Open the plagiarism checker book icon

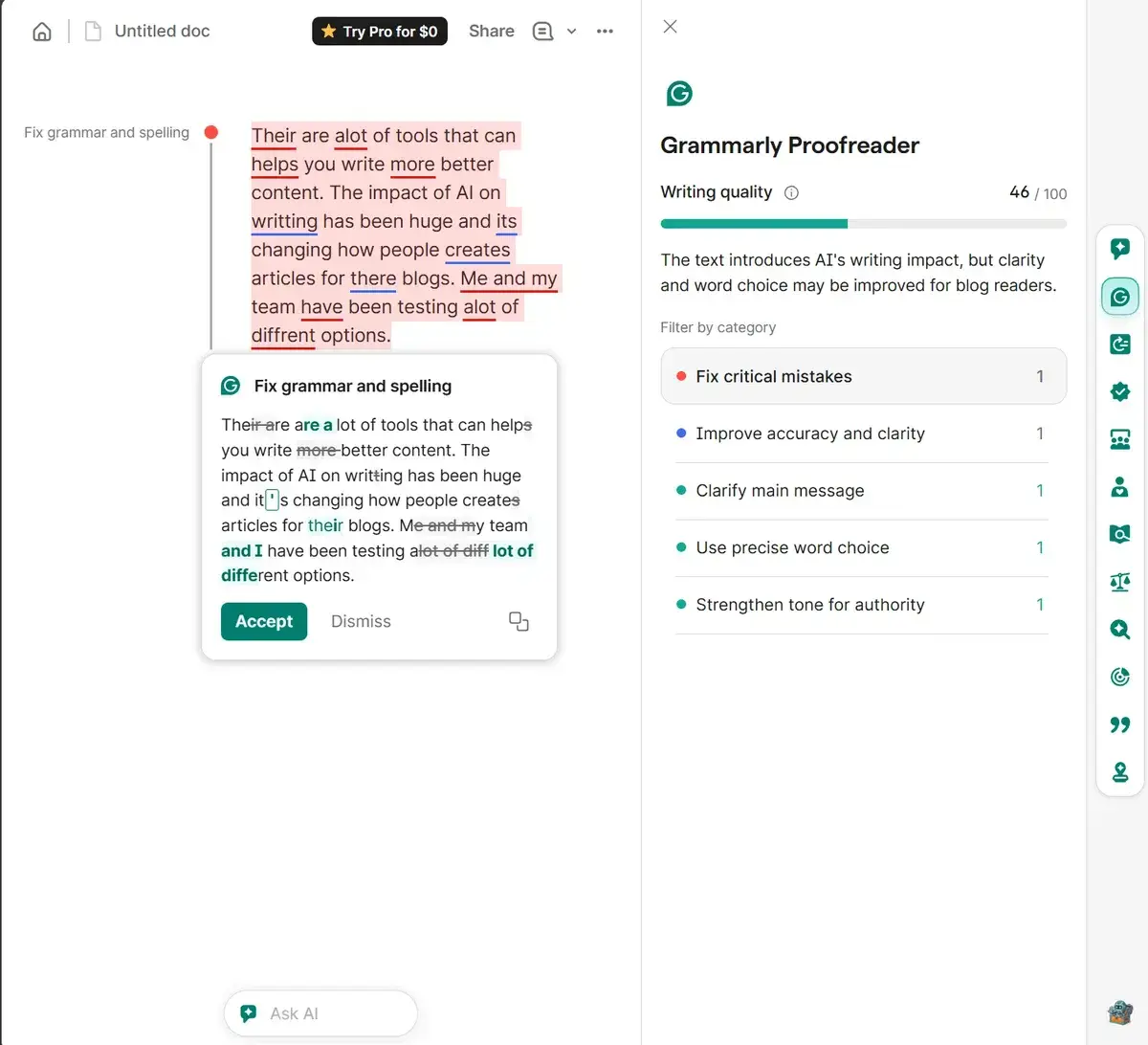pyautogui.click(x=1119, y=534)
